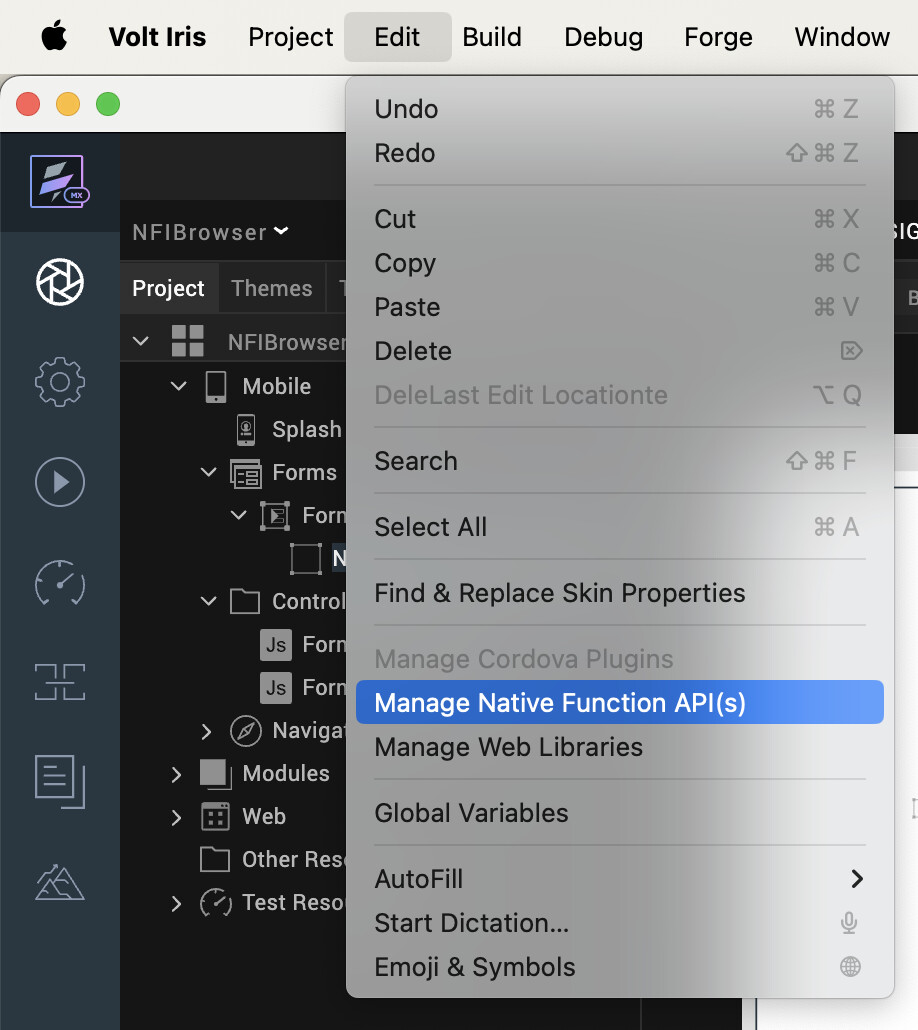Open the Window menu
The height and width of the screenshot is (1030, 918).
pos(842,37)
